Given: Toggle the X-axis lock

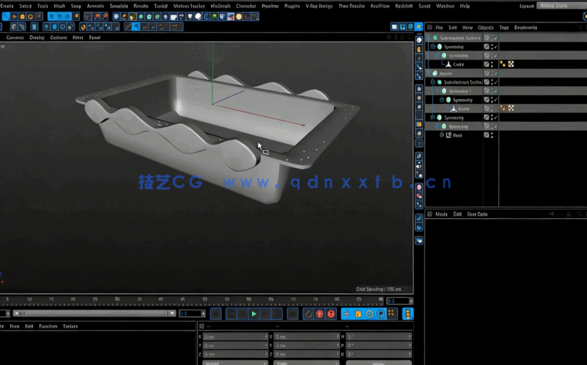Looking at the screenshot, I should point(52,16).
